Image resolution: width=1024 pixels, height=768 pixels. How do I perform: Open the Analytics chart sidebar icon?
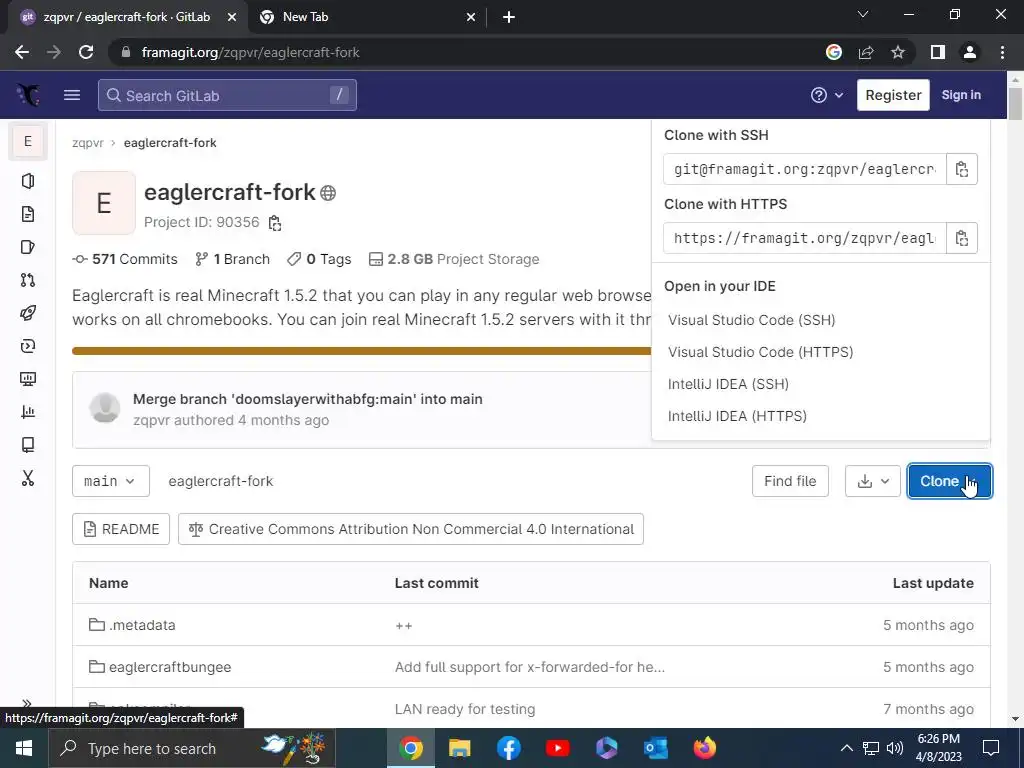coord(28,412)
